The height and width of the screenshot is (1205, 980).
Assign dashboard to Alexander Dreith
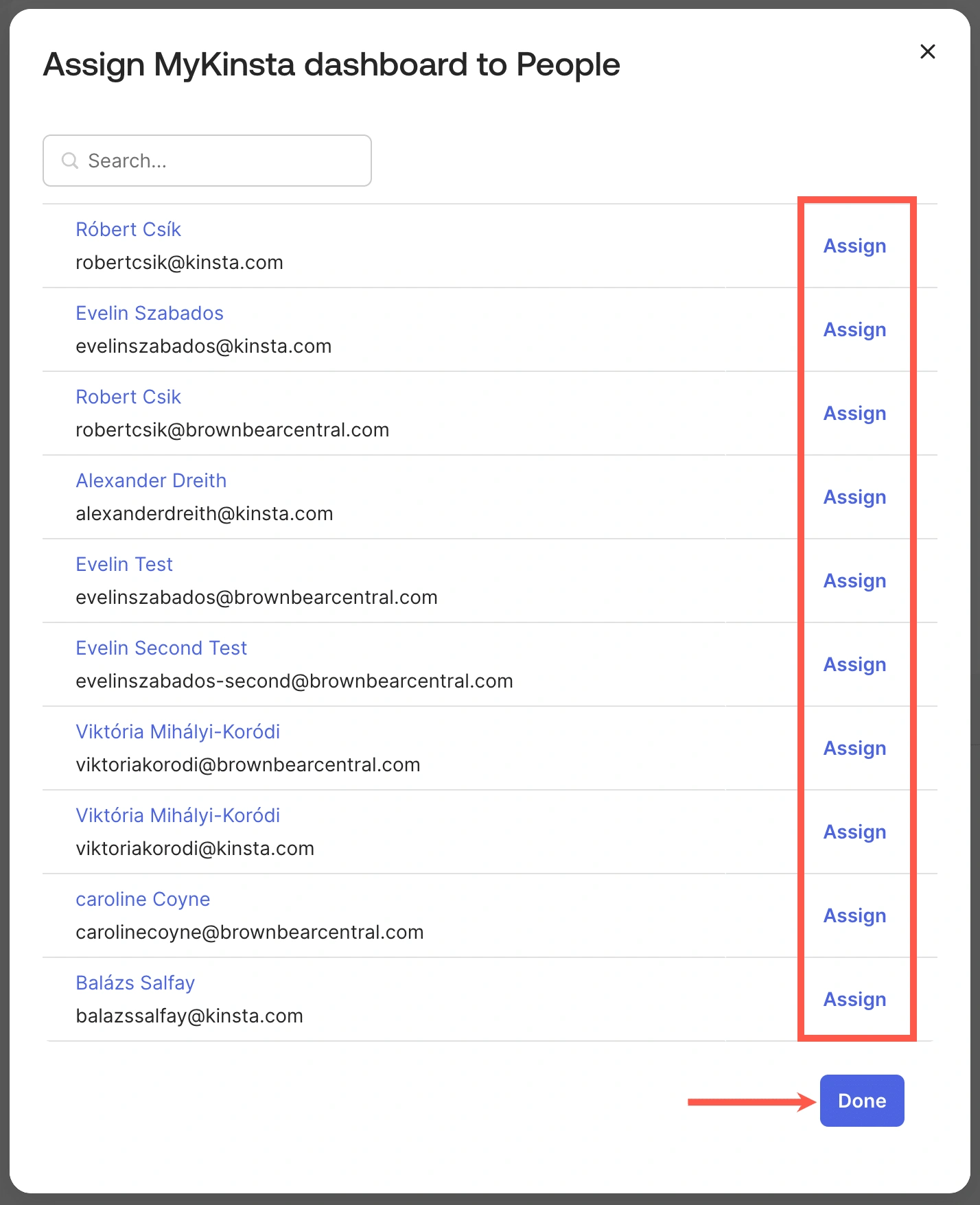854,497
